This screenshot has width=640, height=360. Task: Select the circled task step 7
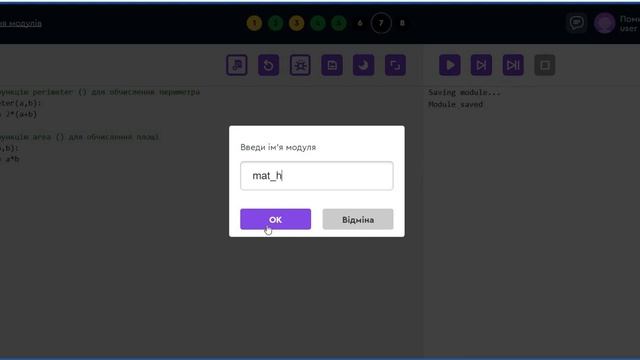coord(381,23)
